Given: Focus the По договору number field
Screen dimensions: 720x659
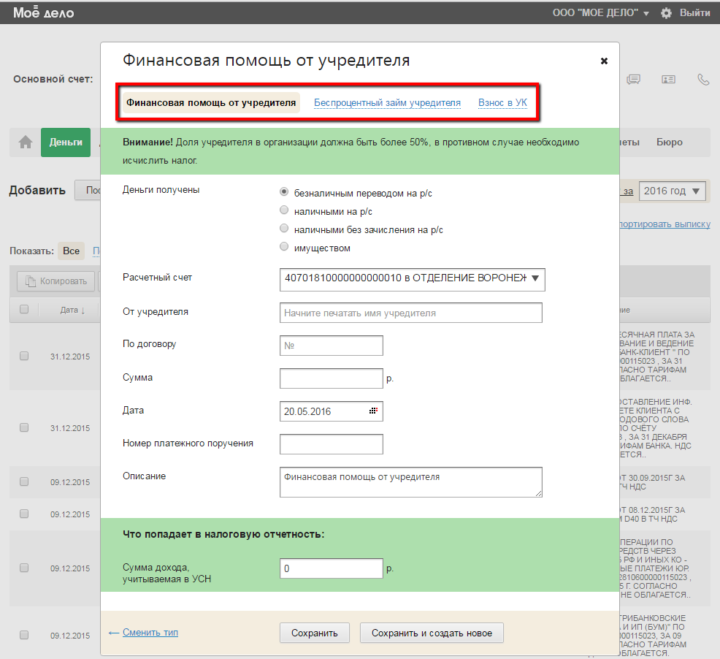Looking at the screenshot, I should 331,345.
